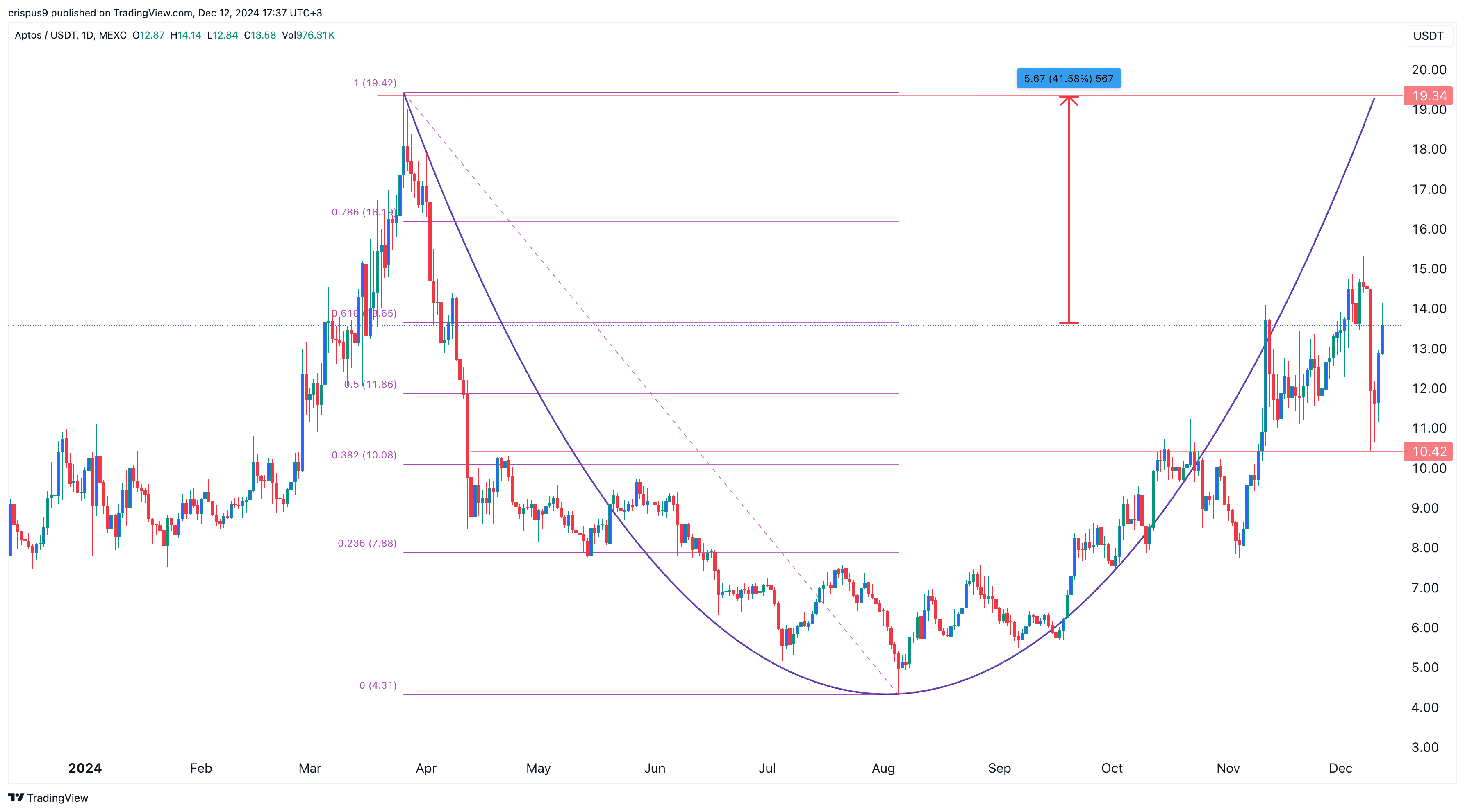The width and height of the screenshot is (1465, 812).
Task: Click the 12.00 price scale value
Action: pos(1429,389)
